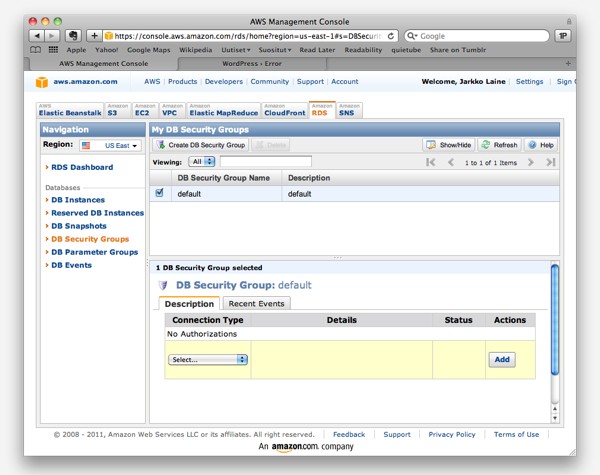Open the Viewing All dropdown

pyautogui.click(x=202, y=162)
